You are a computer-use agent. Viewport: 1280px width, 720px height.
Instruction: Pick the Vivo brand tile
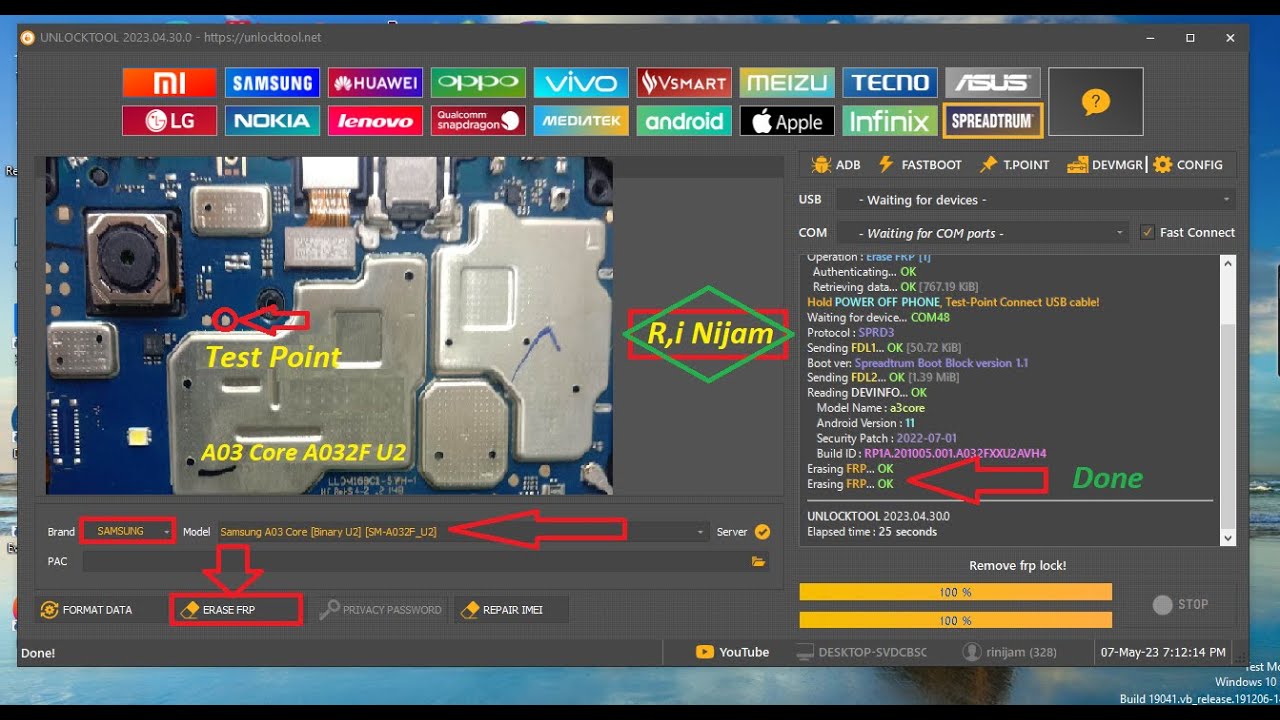click(x=581, y=82)
